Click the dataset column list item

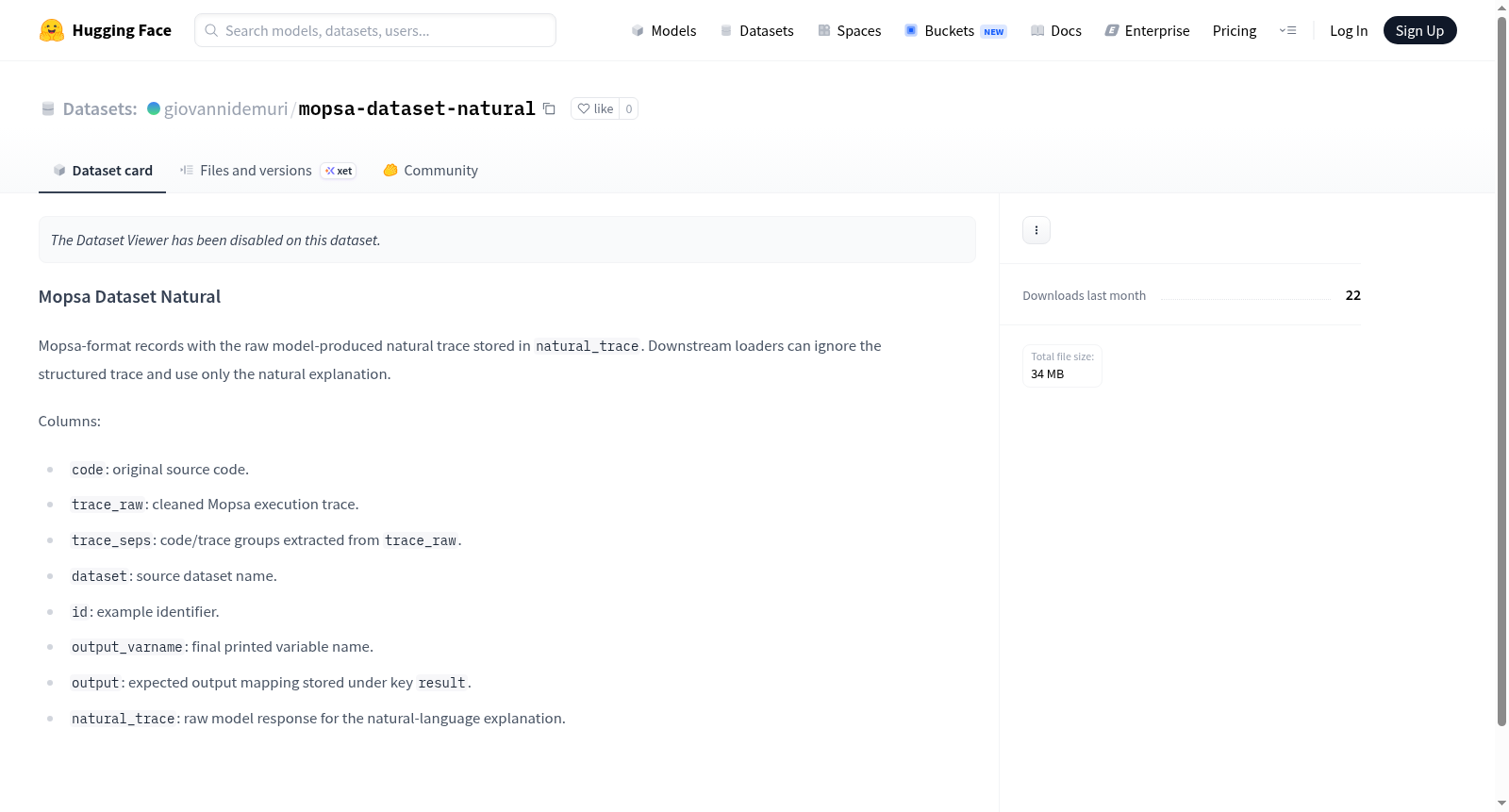point(174,576)
